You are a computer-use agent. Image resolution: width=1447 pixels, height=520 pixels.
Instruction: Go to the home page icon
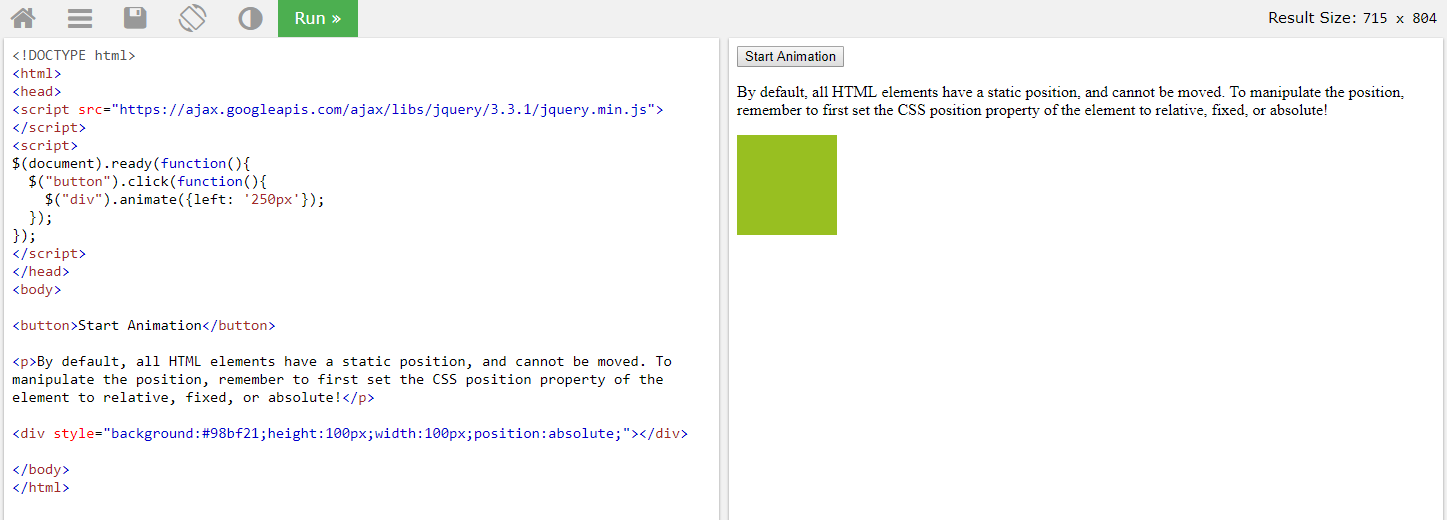pyautogui.click(x=23, y=18)
